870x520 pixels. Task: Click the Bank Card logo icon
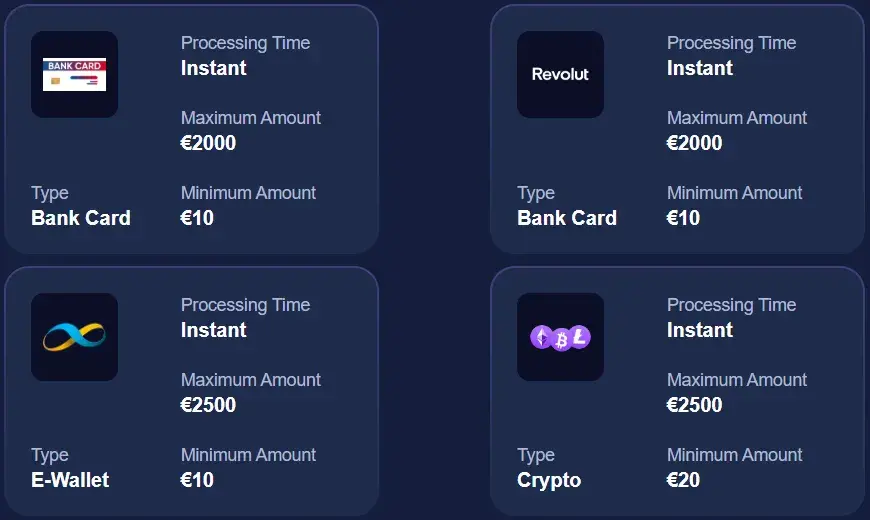(74, 74)
